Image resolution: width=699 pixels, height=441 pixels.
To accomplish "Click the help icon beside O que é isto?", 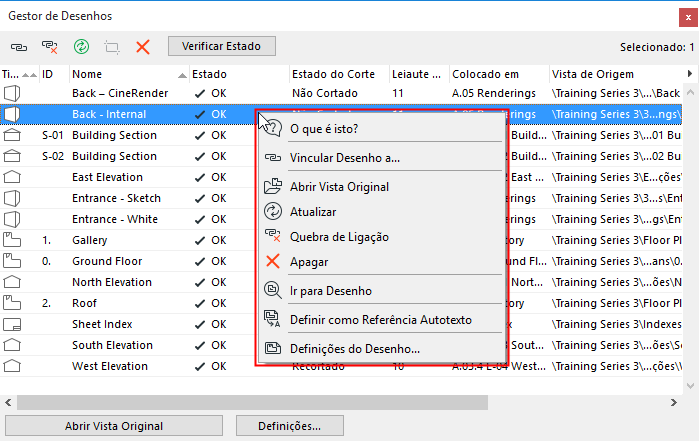I will (273, 128).
